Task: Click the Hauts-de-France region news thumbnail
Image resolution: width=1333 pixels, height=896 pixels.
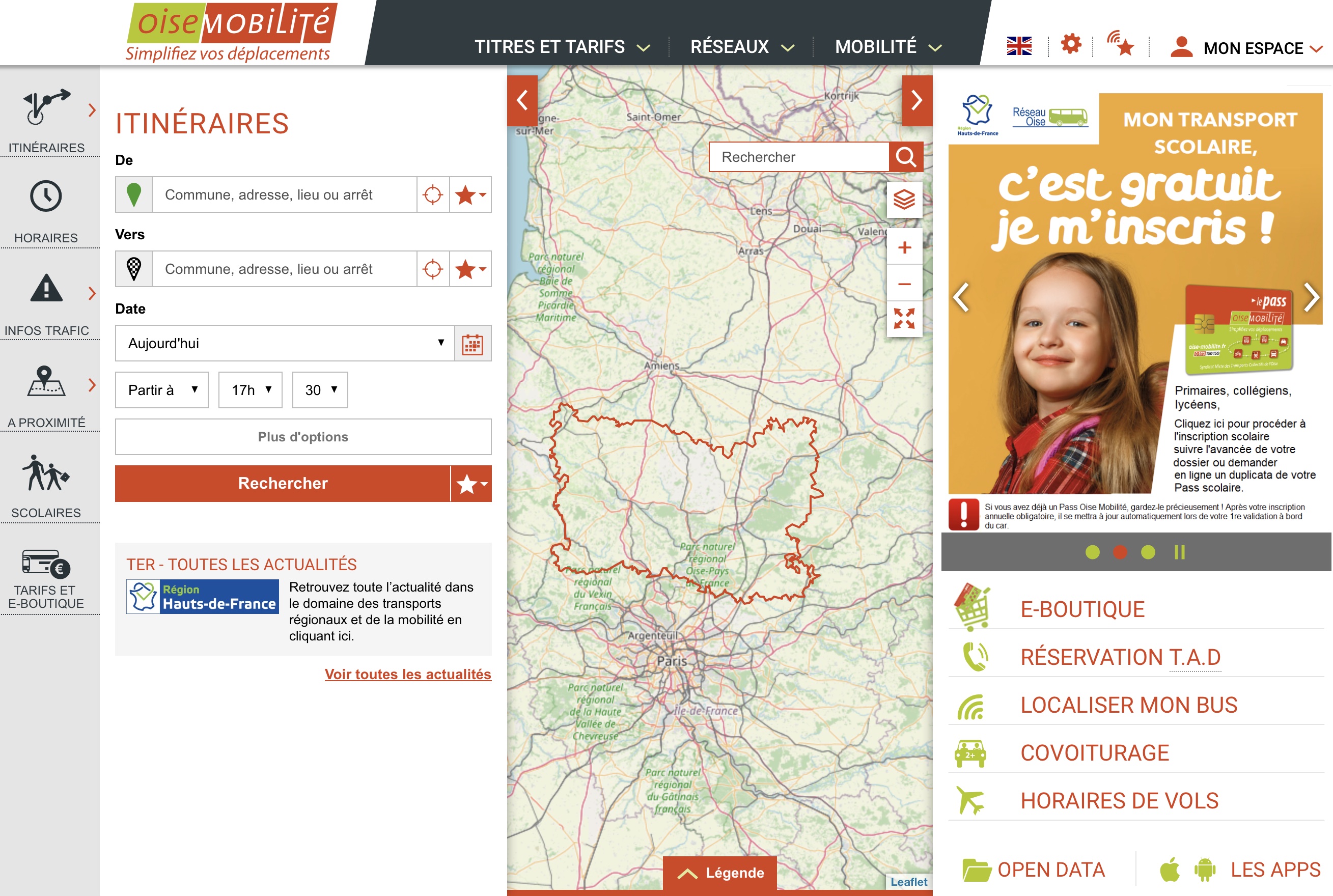Action: point(203,597)
